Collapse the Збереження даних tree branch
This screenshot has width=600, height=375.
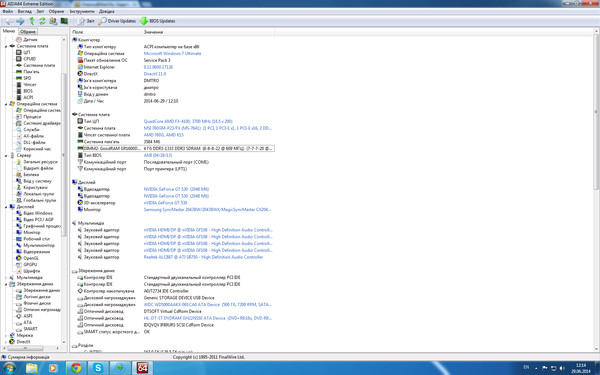click(6, 284)
